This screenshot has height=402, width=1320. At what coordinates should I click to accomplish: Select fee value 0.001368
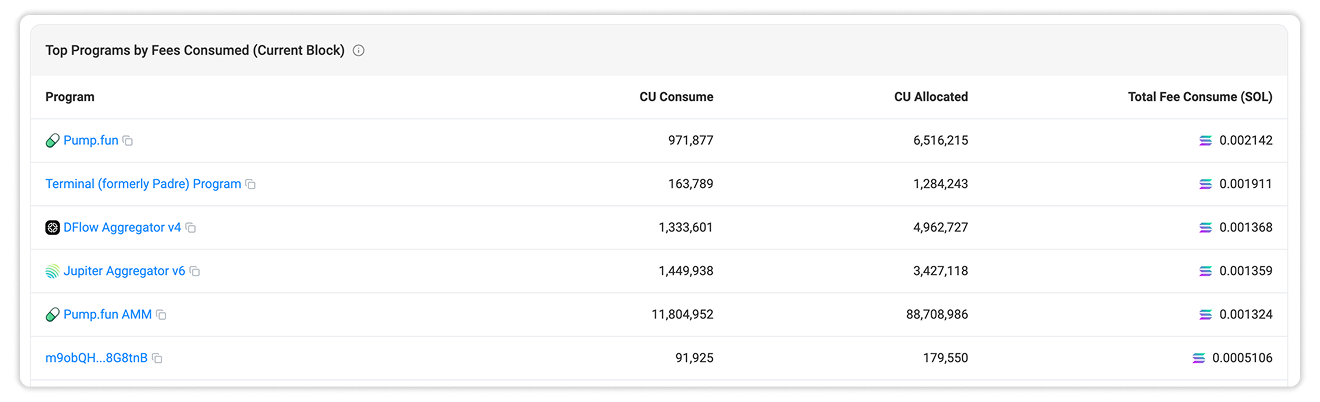[x=1246, y=227]
